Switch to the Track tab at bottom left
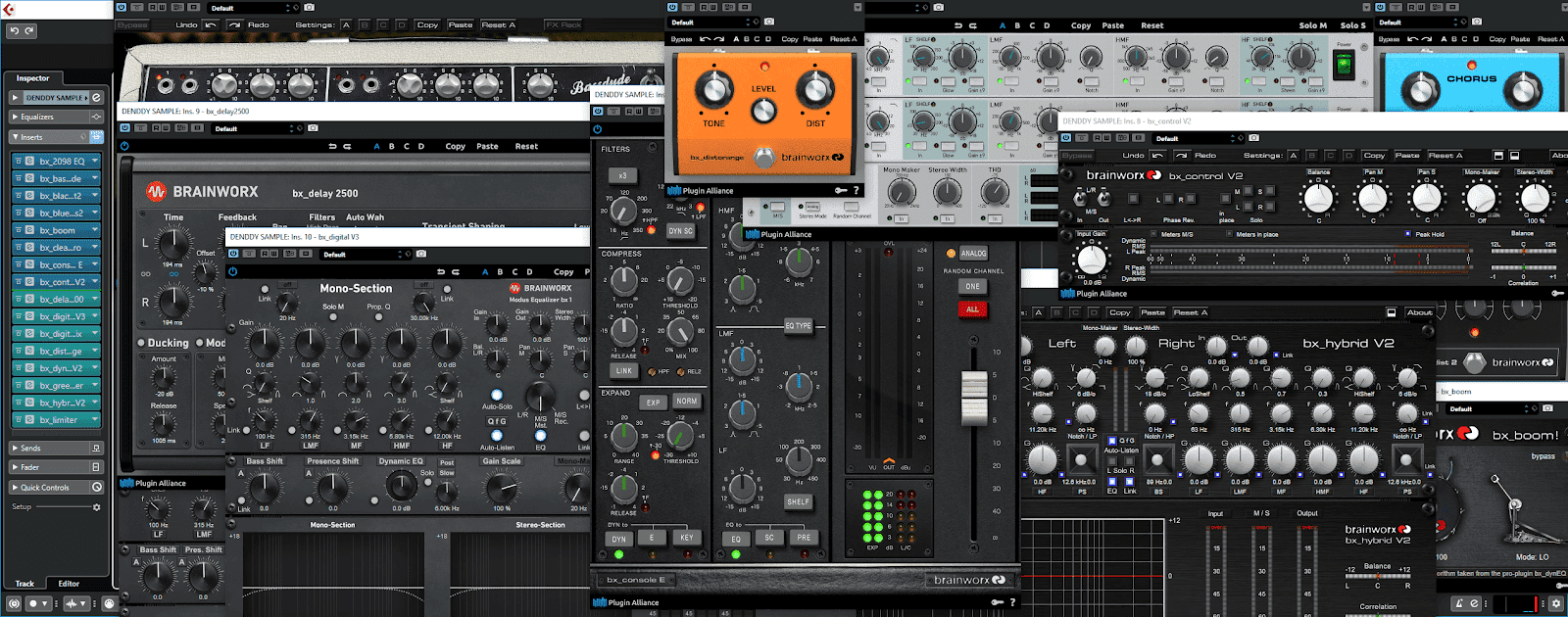 pyautogui.click(x=24, y=584)
